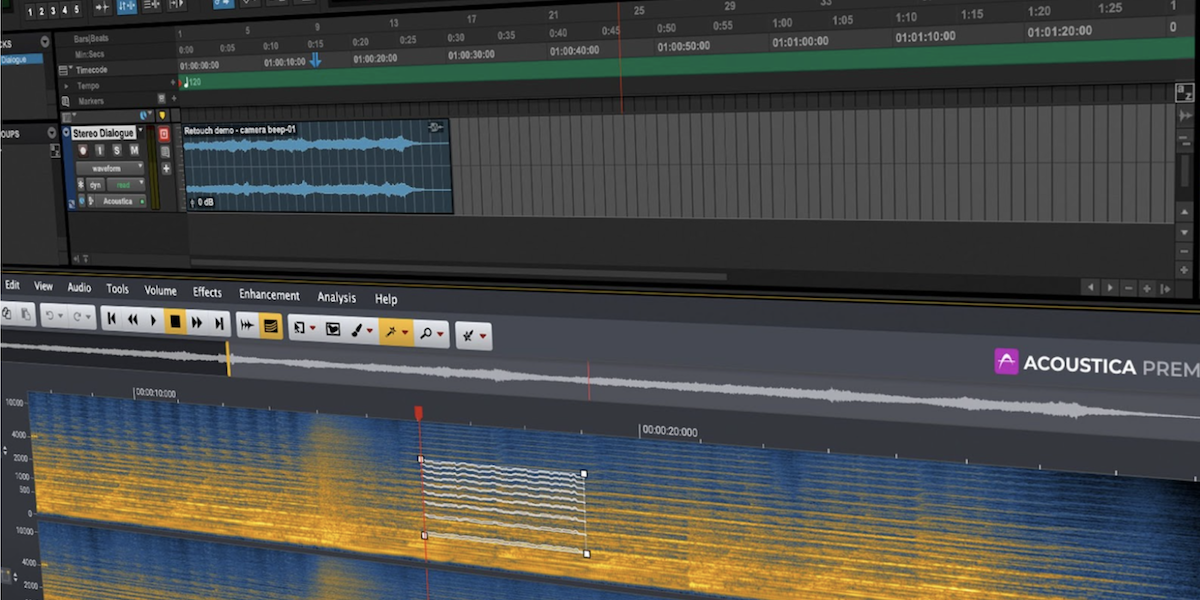Mute the Stereo Dialogue track

(x=134, y=150)
